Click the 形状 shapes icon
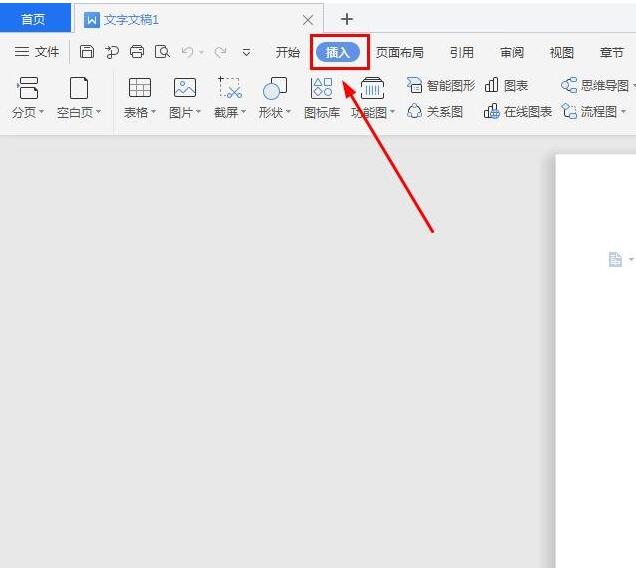The height and width of the screenshot is (568, 636). click(x=275, y=88)
